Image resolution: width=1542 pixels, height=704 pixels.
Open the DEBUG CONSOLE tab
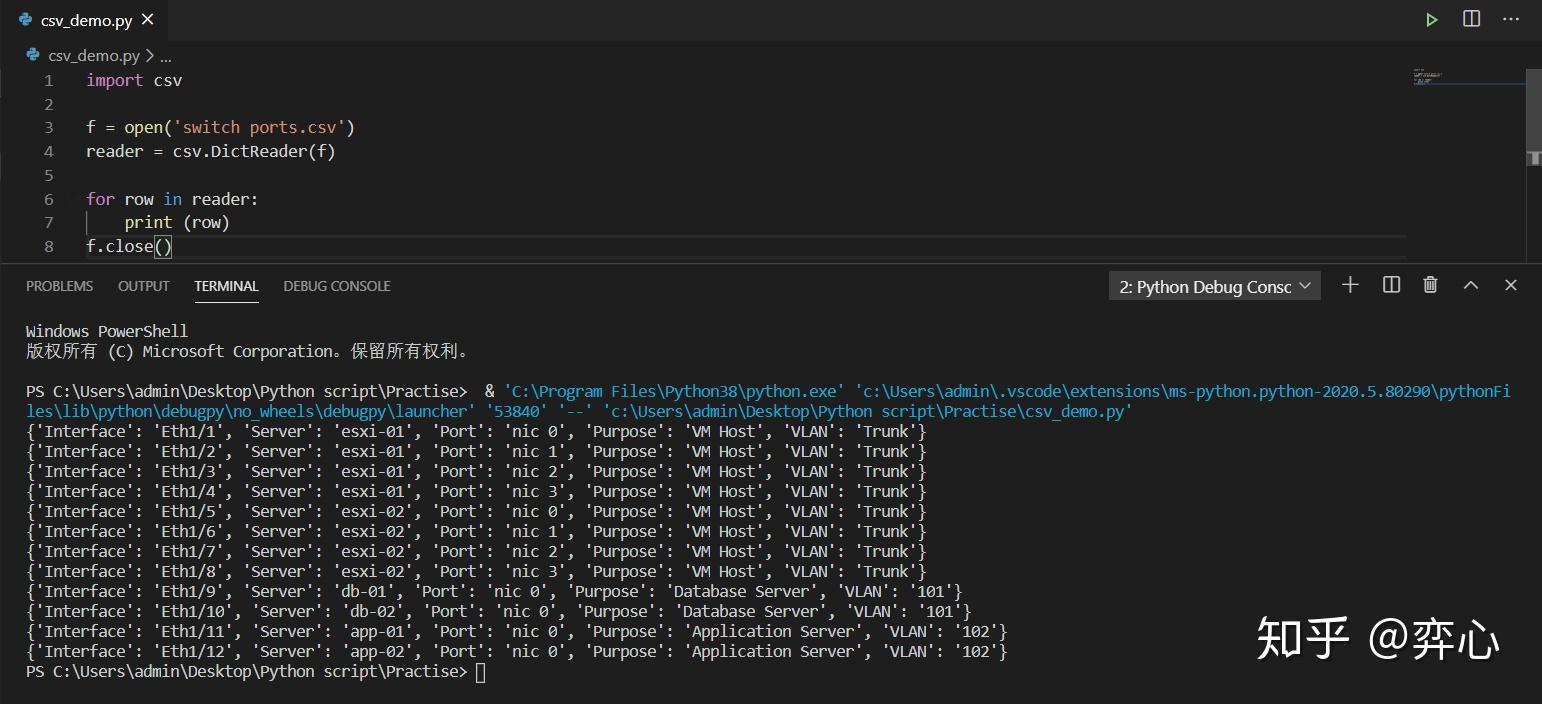click(337, 286)
